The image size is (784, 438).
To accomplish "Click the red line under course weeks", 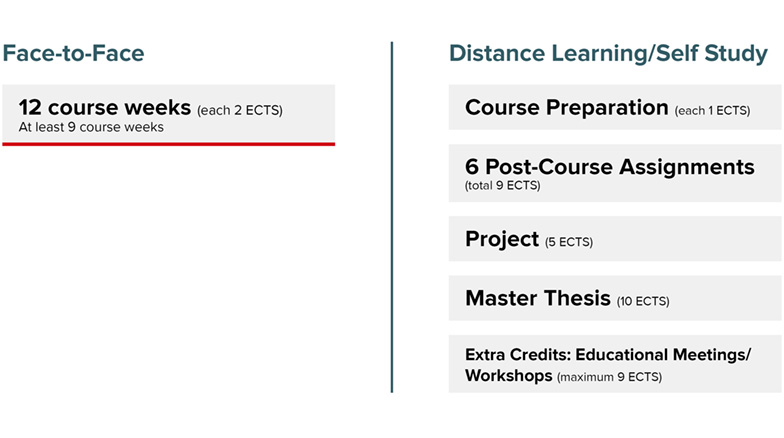I will pos(168,144).
